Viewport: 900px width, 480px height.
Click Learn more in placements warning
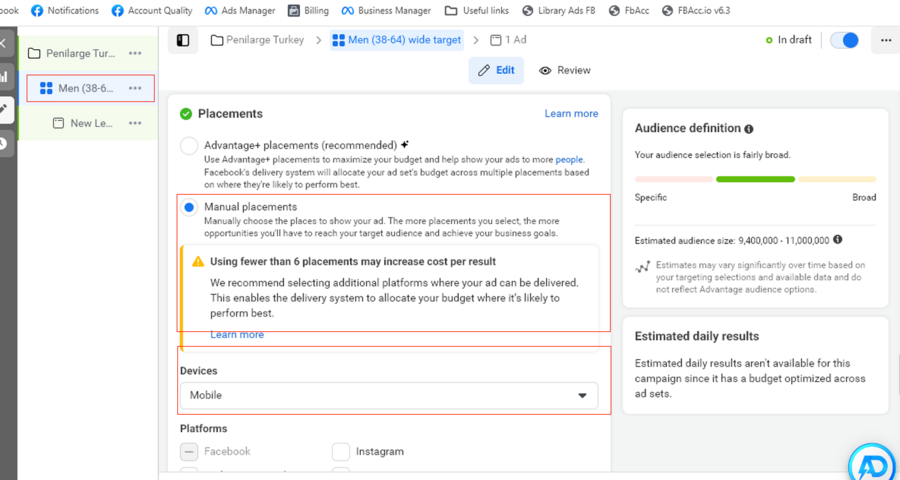(x=237, y=335)
